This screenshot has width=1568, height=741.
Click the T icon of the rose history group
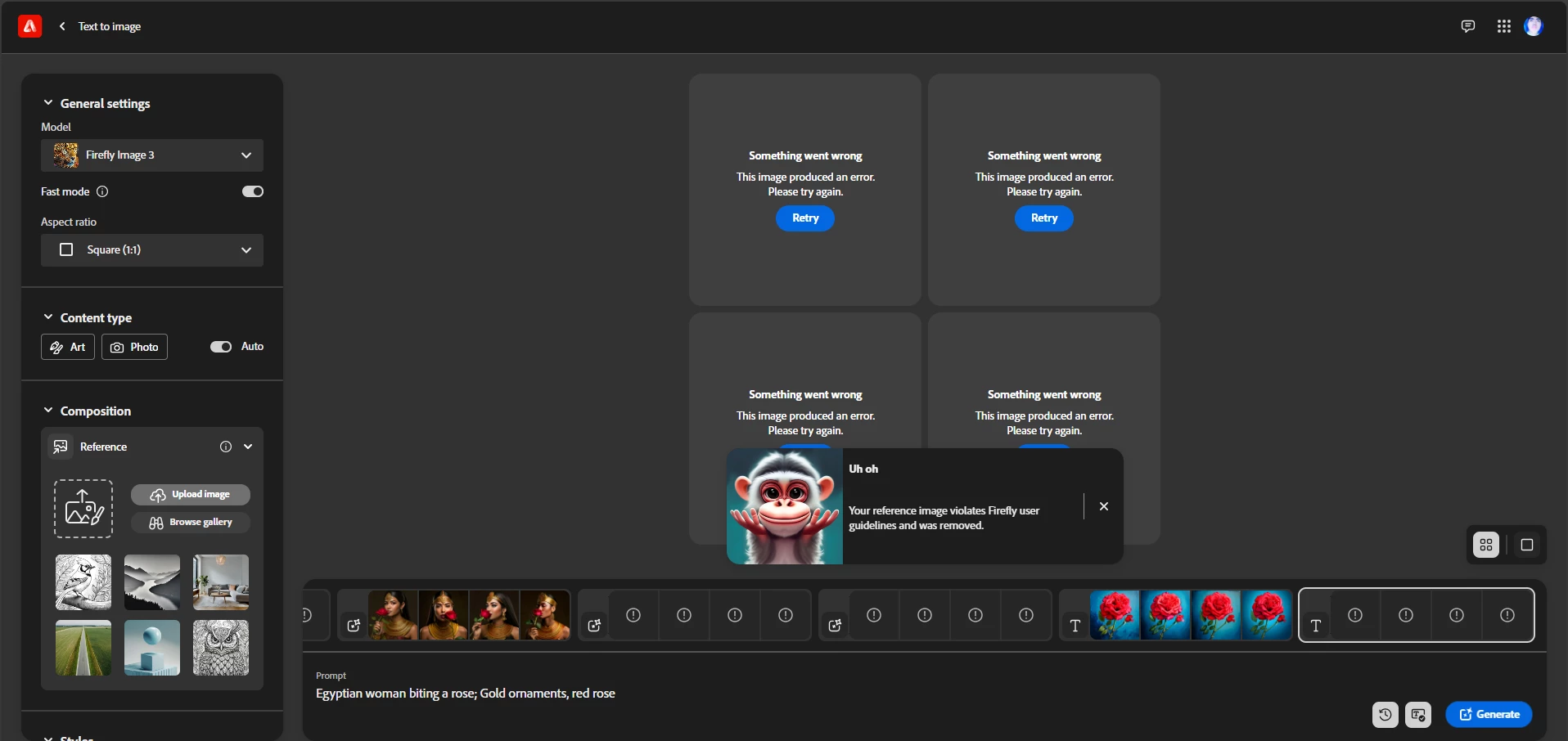pyautogui.click(x=1075, y=626)
